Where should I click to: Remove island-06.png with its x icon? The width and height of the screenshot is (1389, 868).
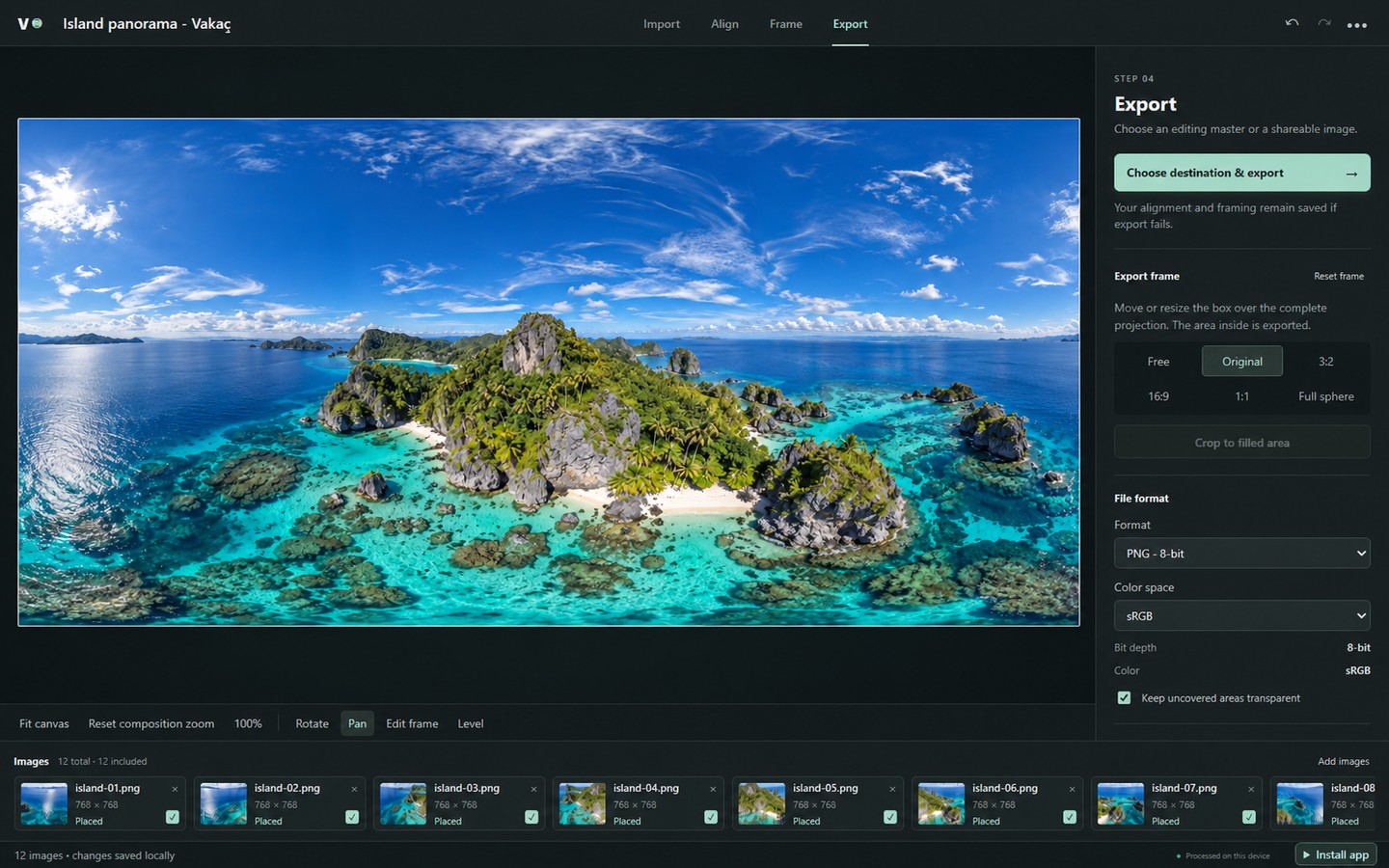point(1072,789)
